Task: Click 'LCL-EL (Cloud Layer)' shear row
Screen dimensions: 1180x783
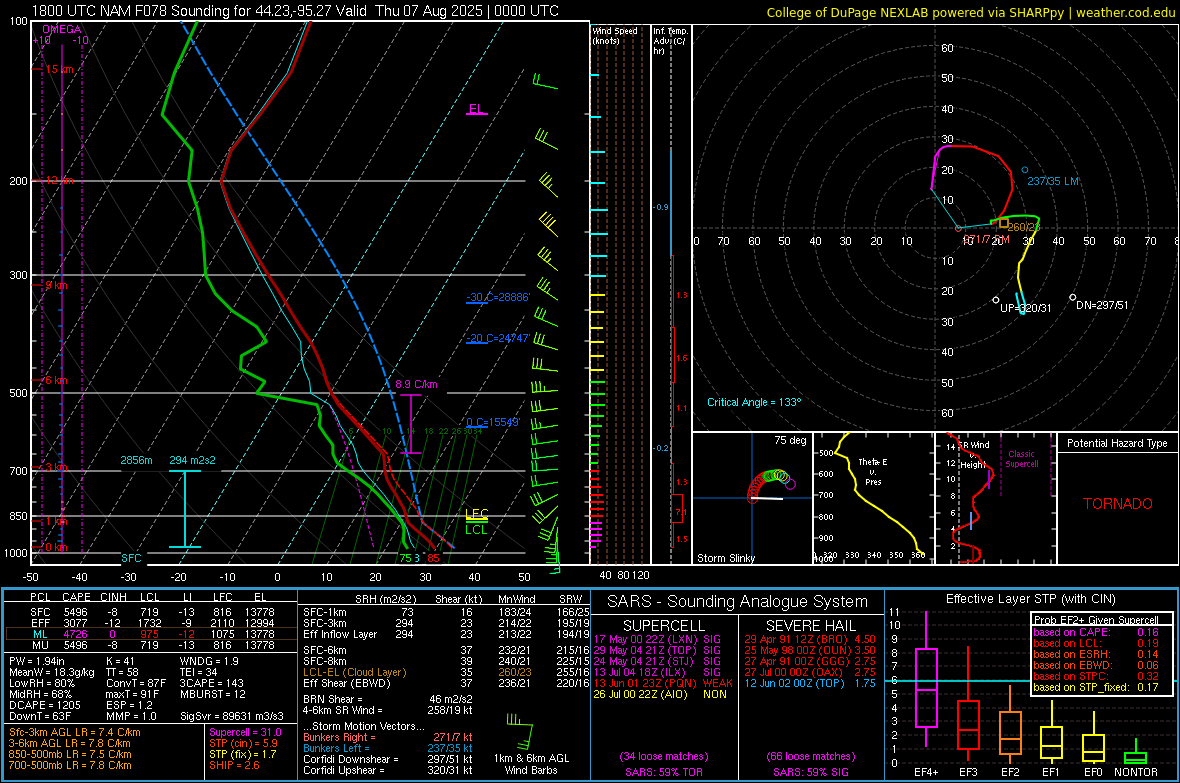Action: (446, 672)
